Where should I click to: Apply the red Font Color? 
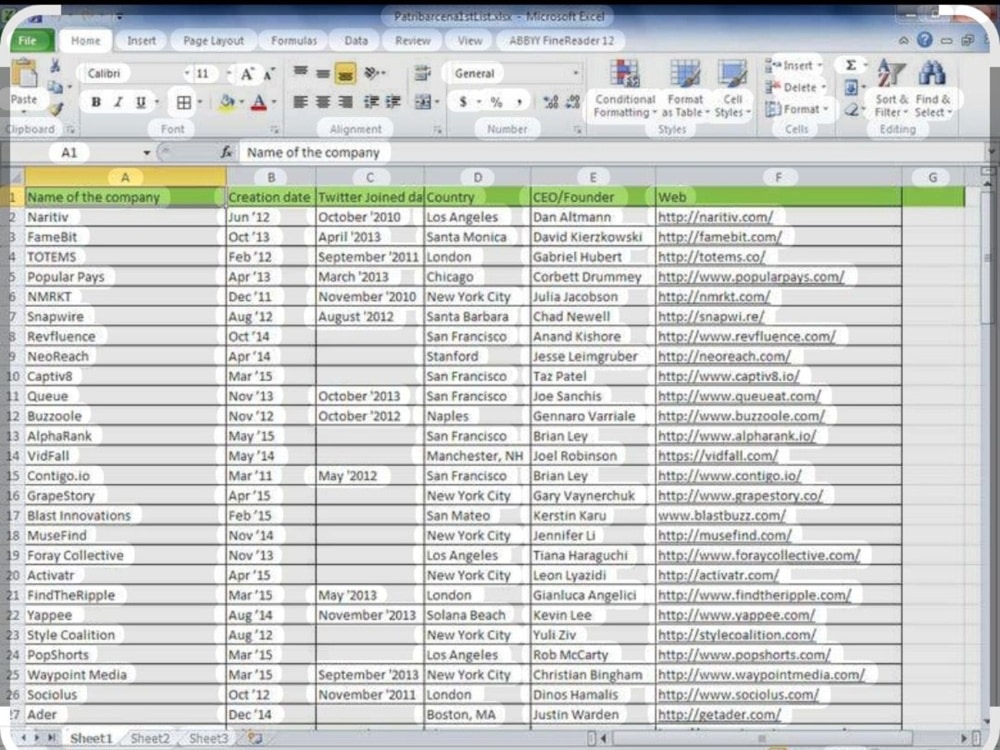coord(258,102)
